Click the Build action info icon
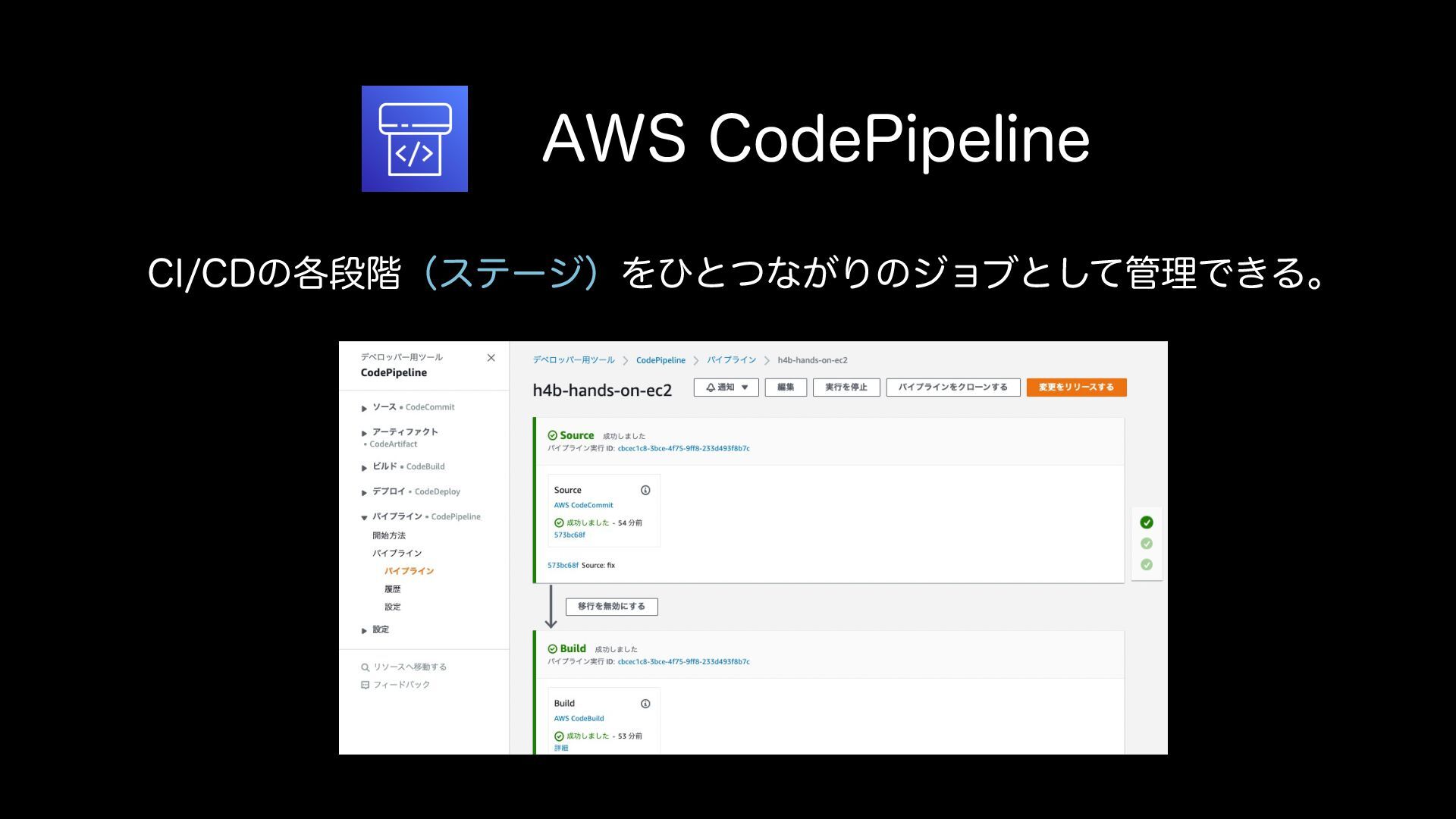 [645, 704]
